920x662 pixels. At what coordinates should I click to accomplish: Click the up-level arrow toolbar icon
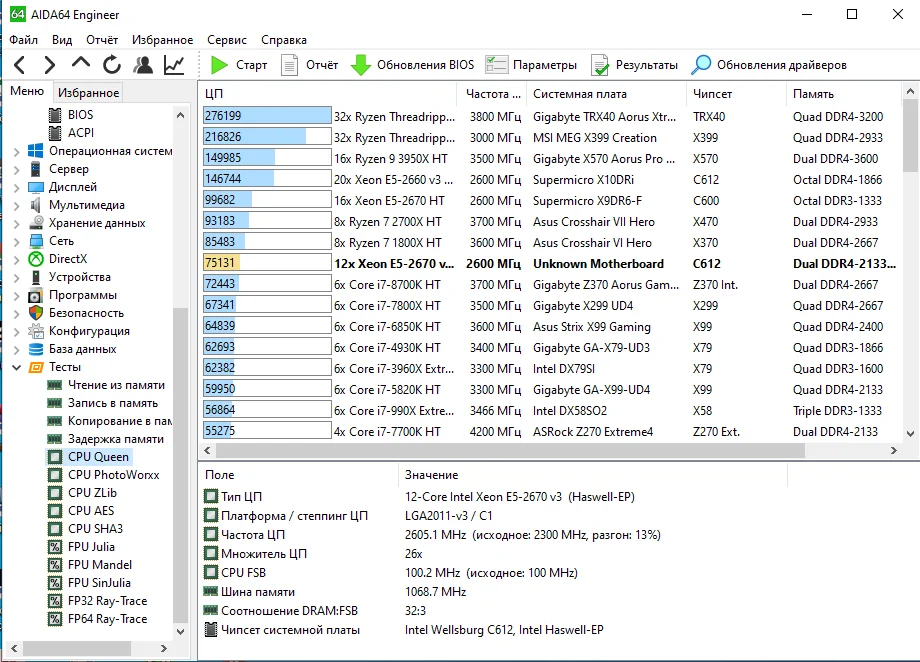coord(81,63)
